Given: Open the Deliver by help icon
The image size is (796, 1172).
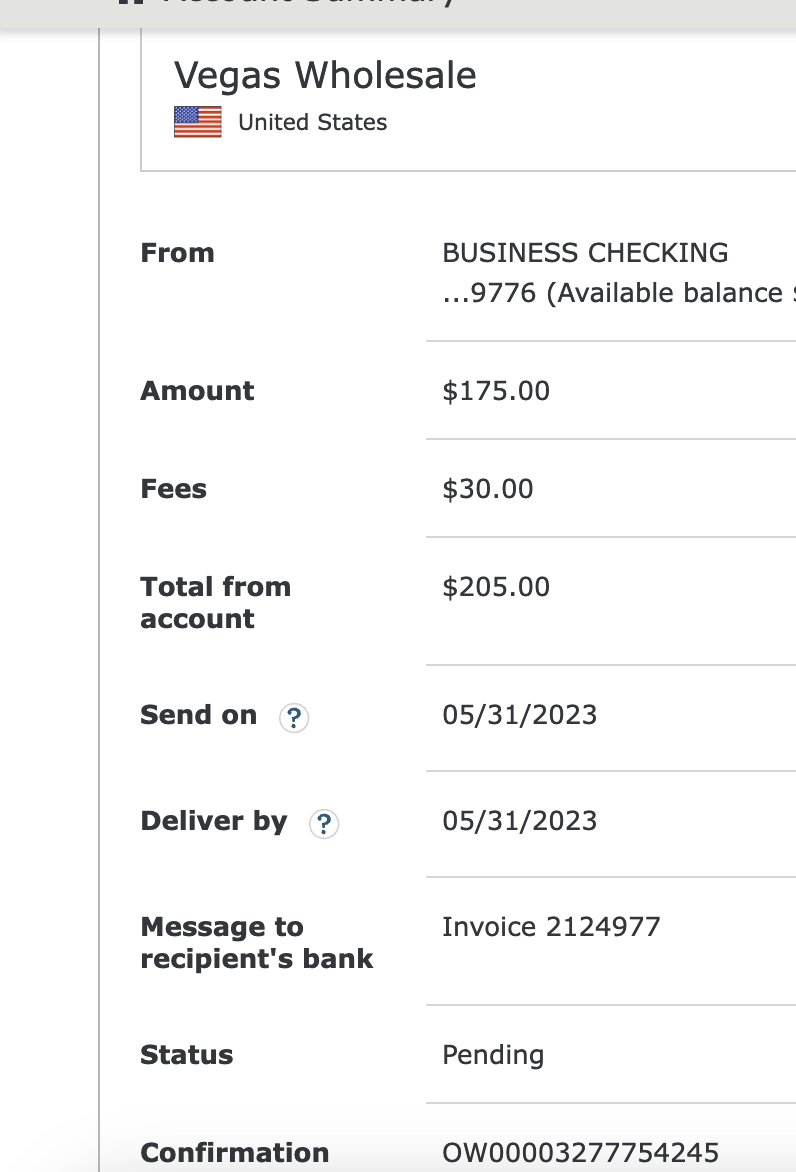Looking at the screenshot, I should point(324,824).
